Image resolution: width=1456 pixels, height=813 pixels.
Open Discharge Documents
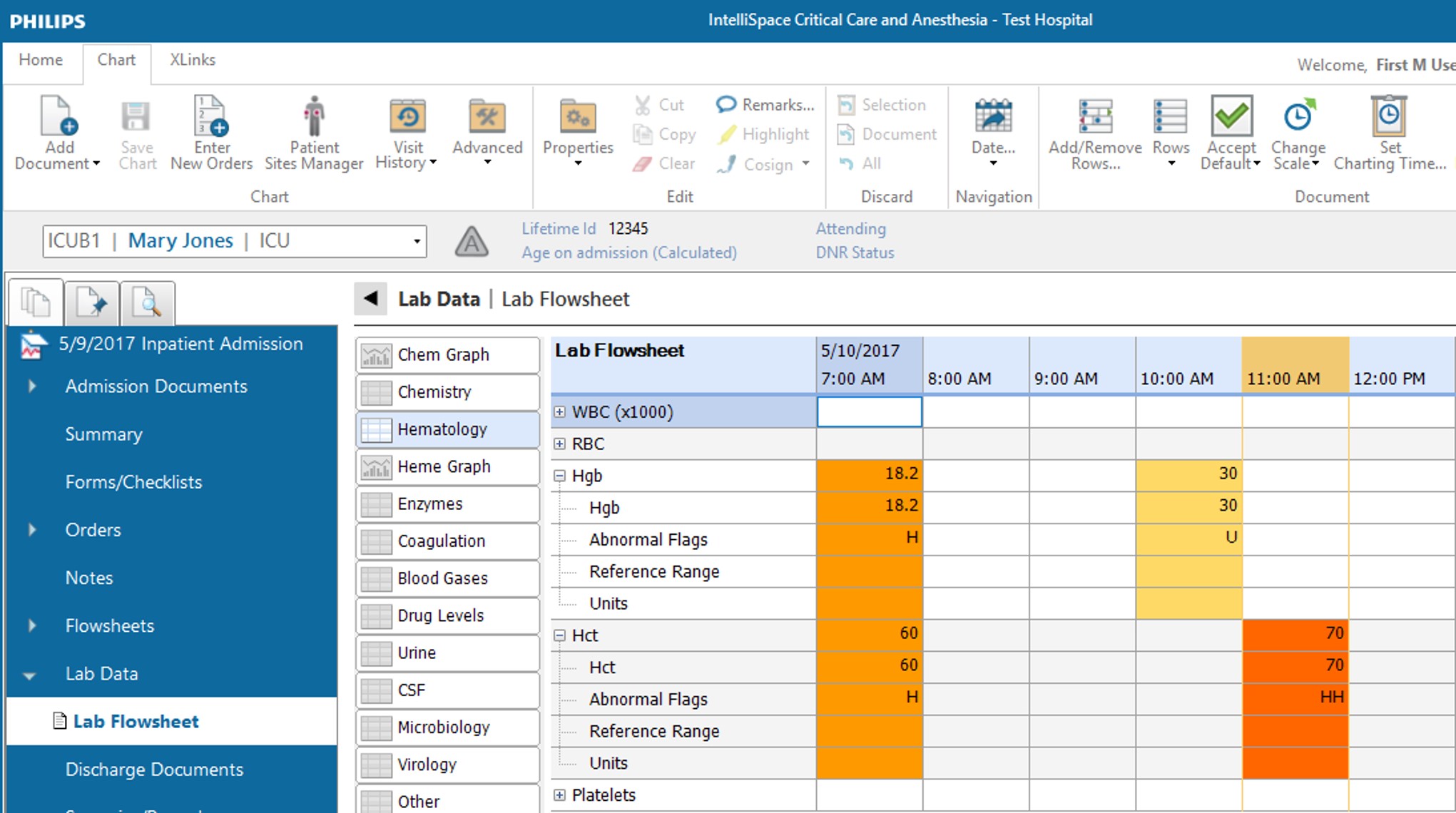click(154, 769)
